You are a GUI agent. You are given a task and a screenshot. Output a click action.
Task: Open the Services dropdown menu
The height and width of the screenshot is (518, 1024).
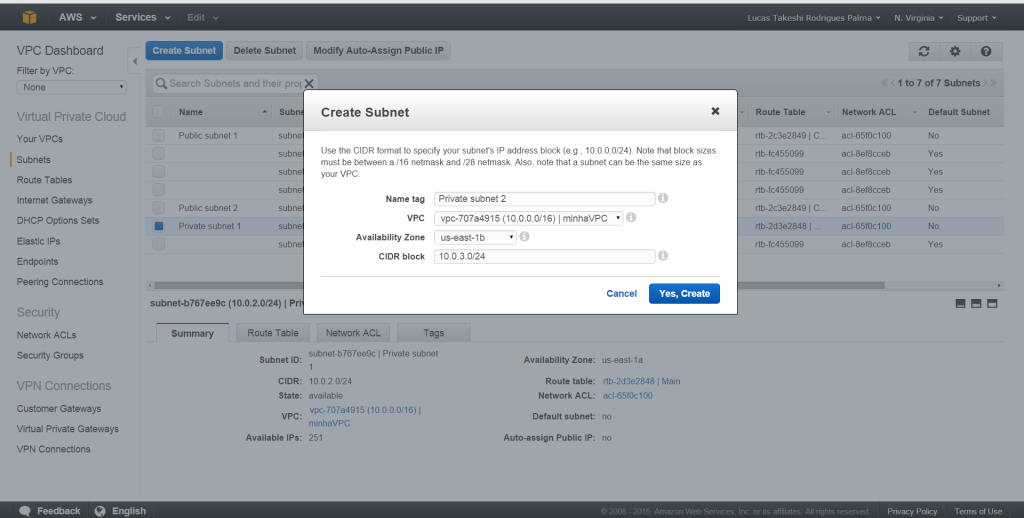tap(142, 18)
